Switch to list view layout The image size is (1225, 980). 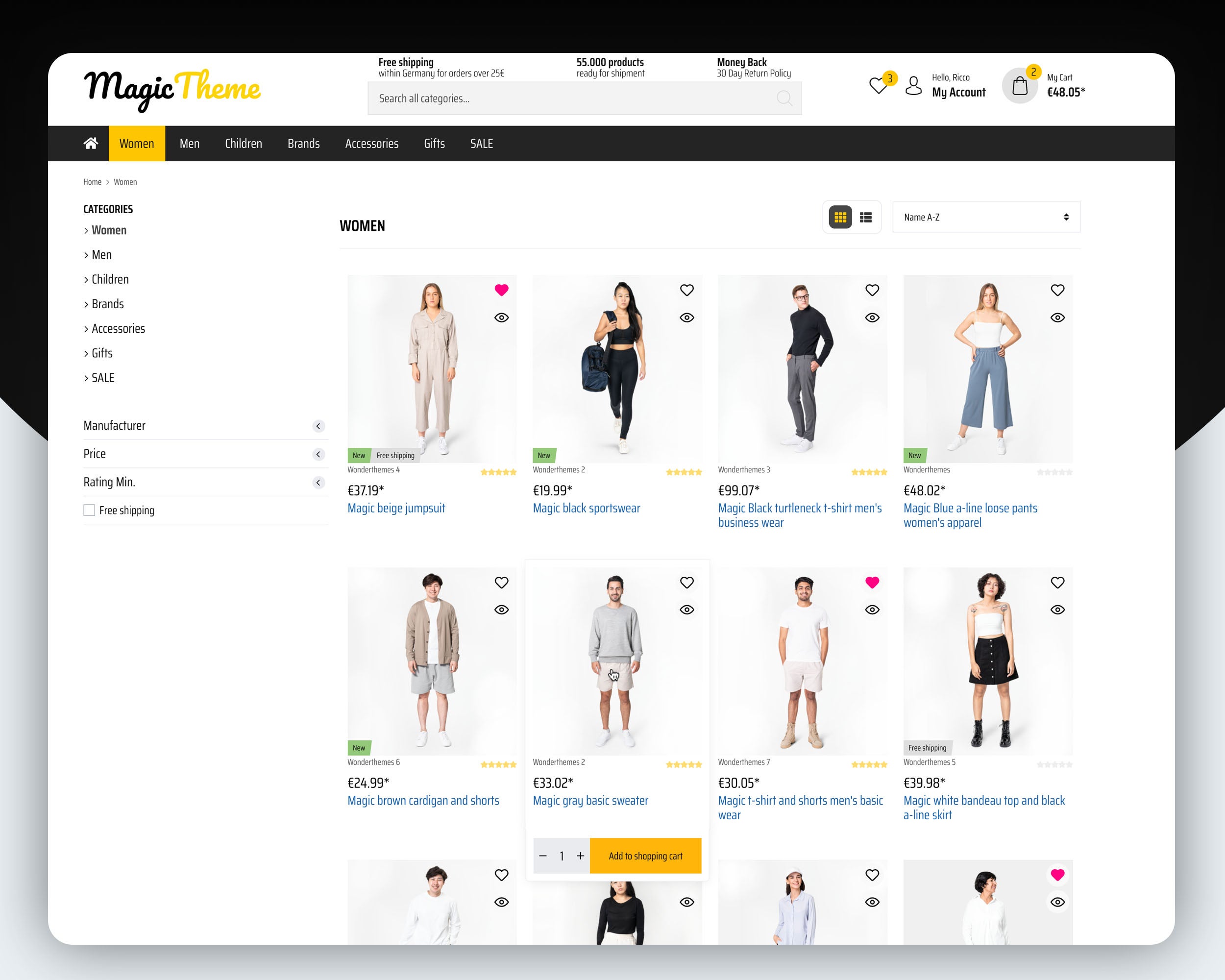[x=866, y=217]
